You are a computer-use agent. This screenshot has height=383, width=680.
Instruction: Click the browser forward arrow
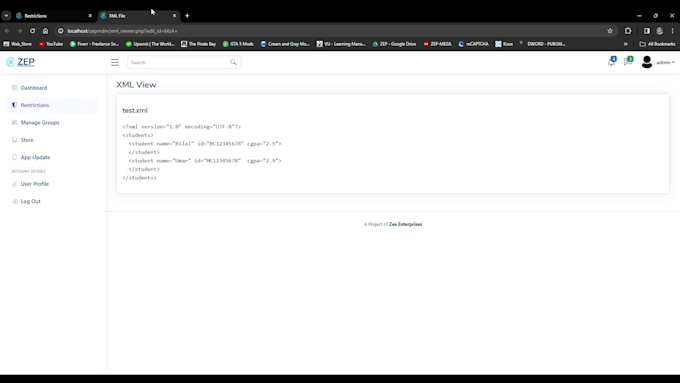[20, 31]
